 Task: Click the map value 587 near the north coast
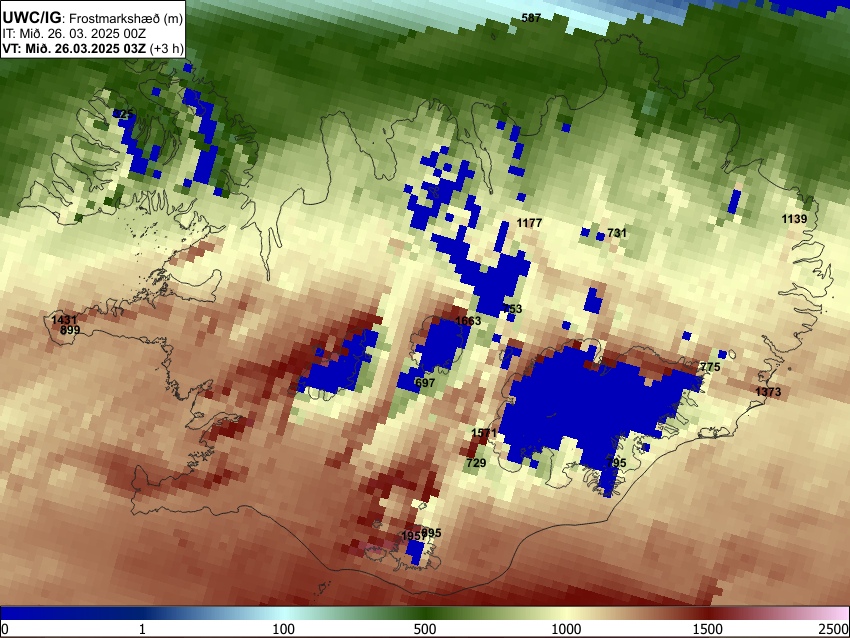(x=531, y=18)
